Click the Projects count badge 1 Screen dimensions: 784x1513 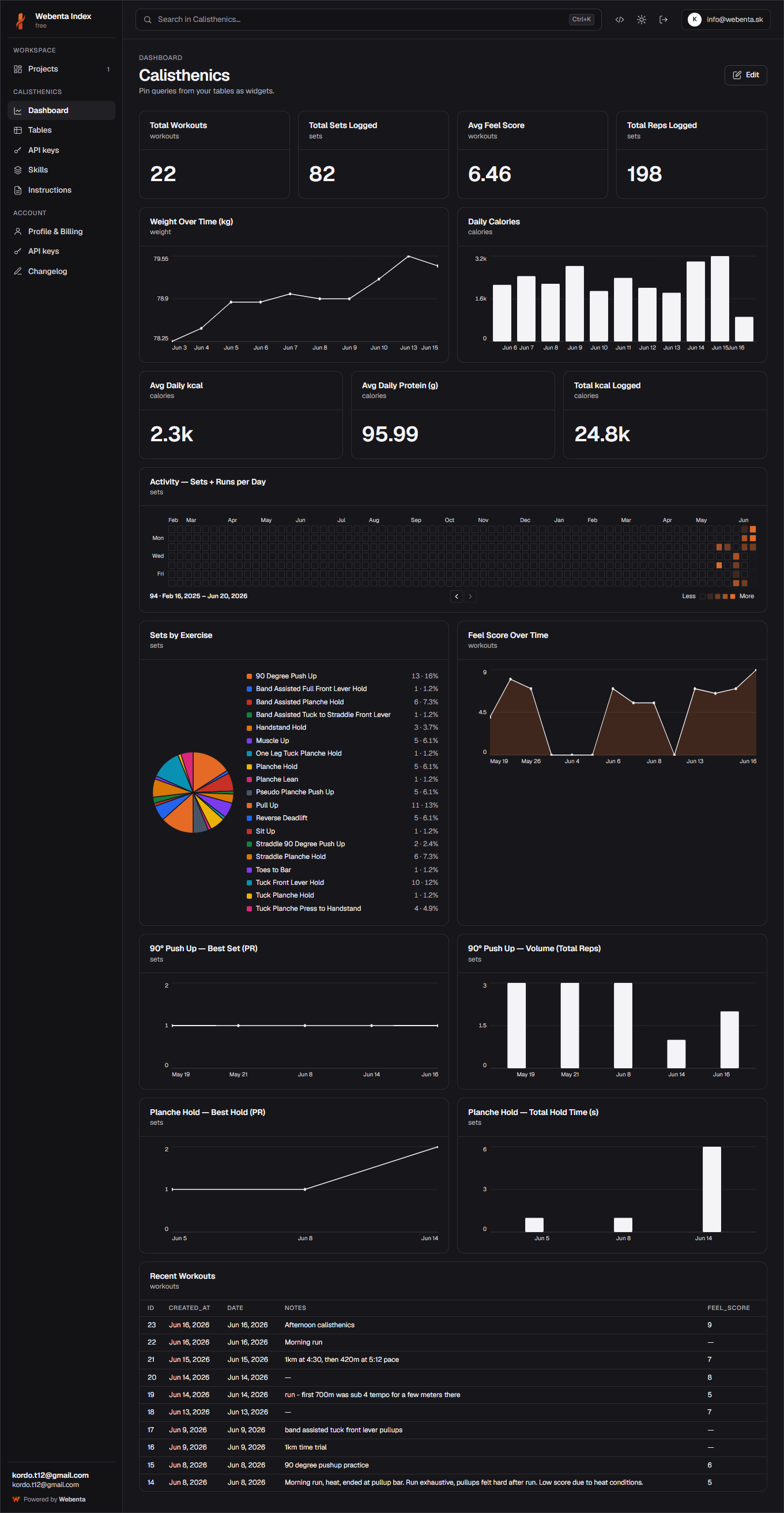(108, 69)
